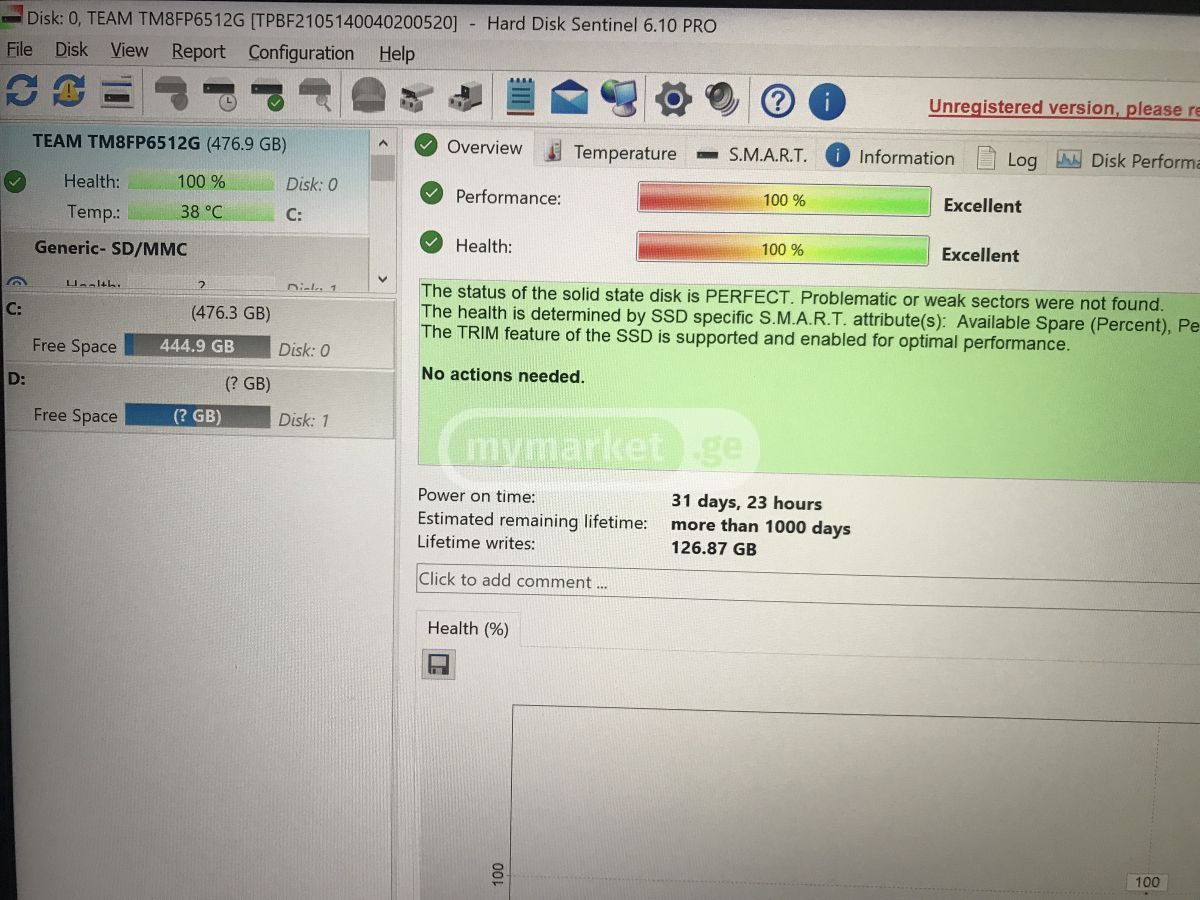Click the Power on time value 31 days, 23 hours
This screenshot has height=900, width=1200.
(746, 502)
